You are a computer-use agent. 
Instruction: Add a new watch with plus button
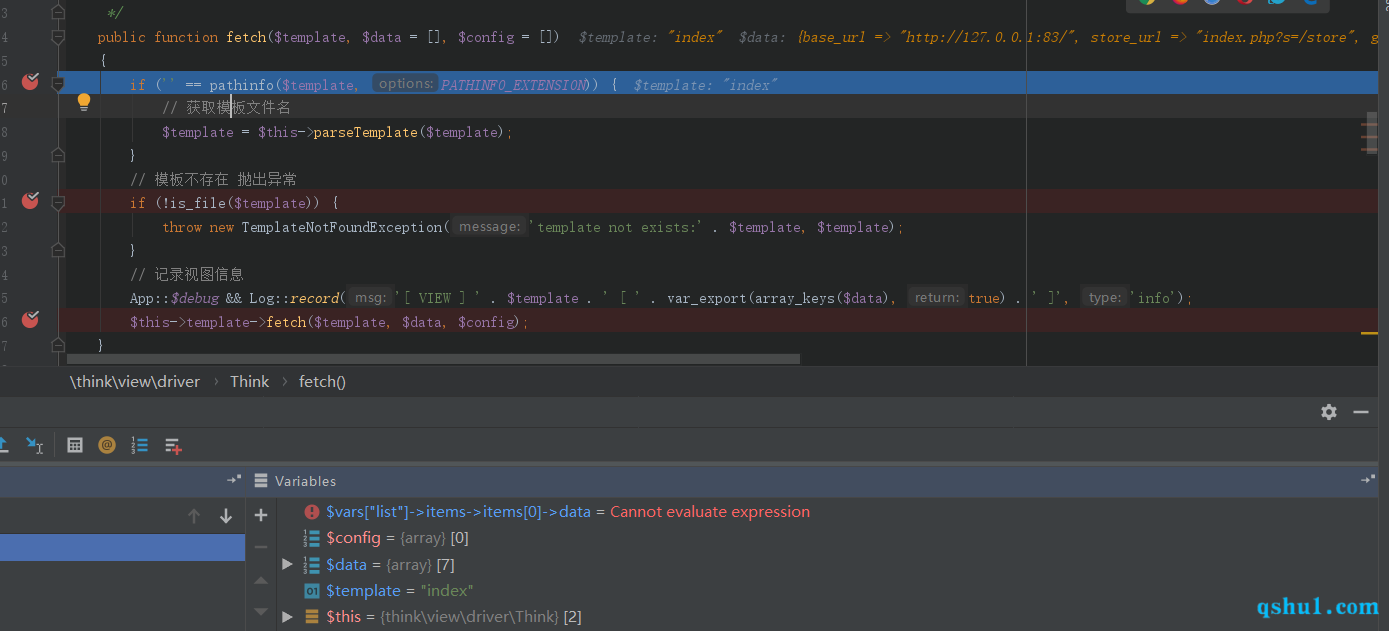coord(261,515)
